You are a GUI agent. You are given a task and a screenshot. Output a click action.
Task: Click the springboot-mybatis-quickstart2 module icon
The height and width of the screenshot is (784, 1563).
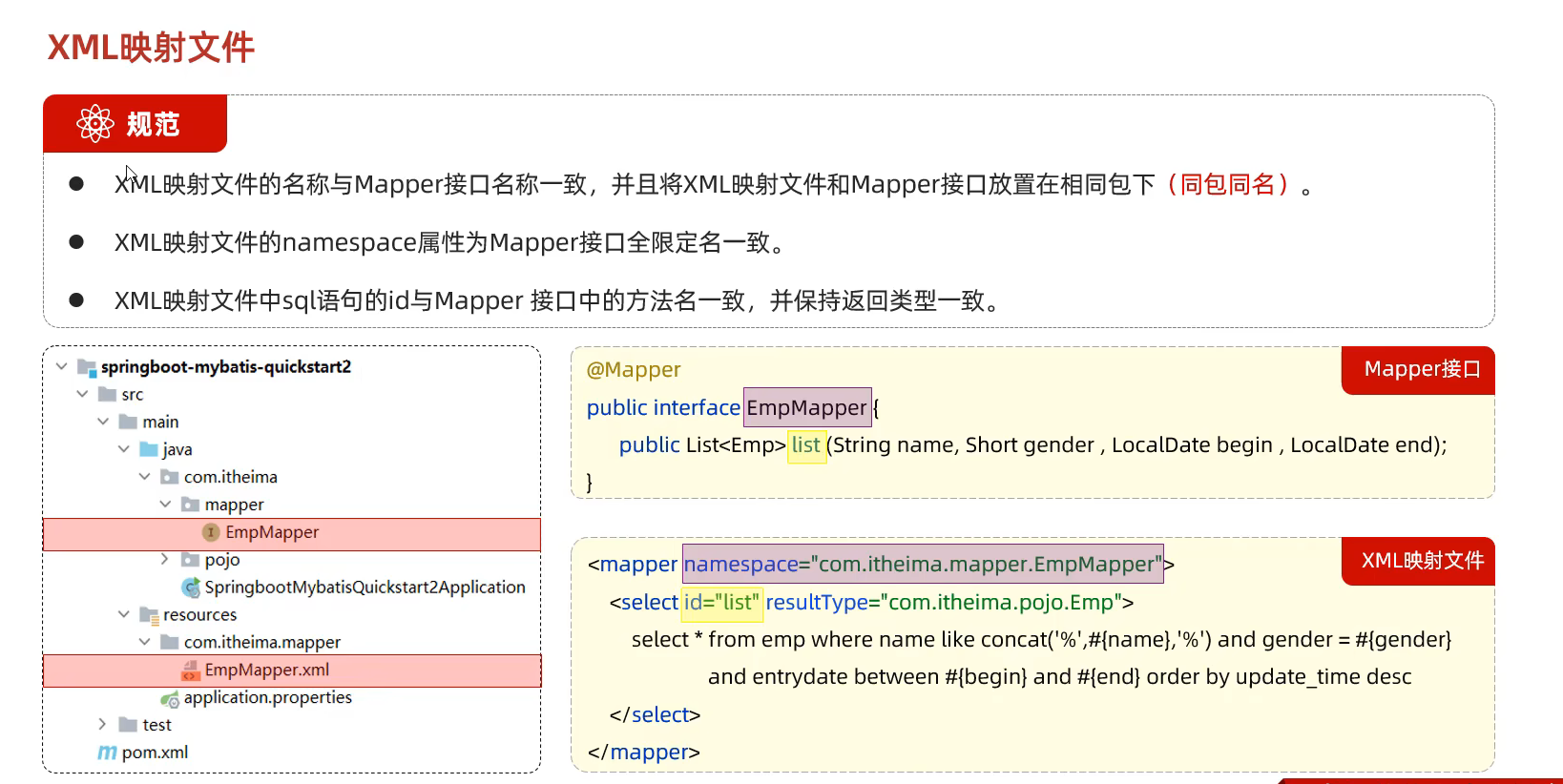(87, 367)
